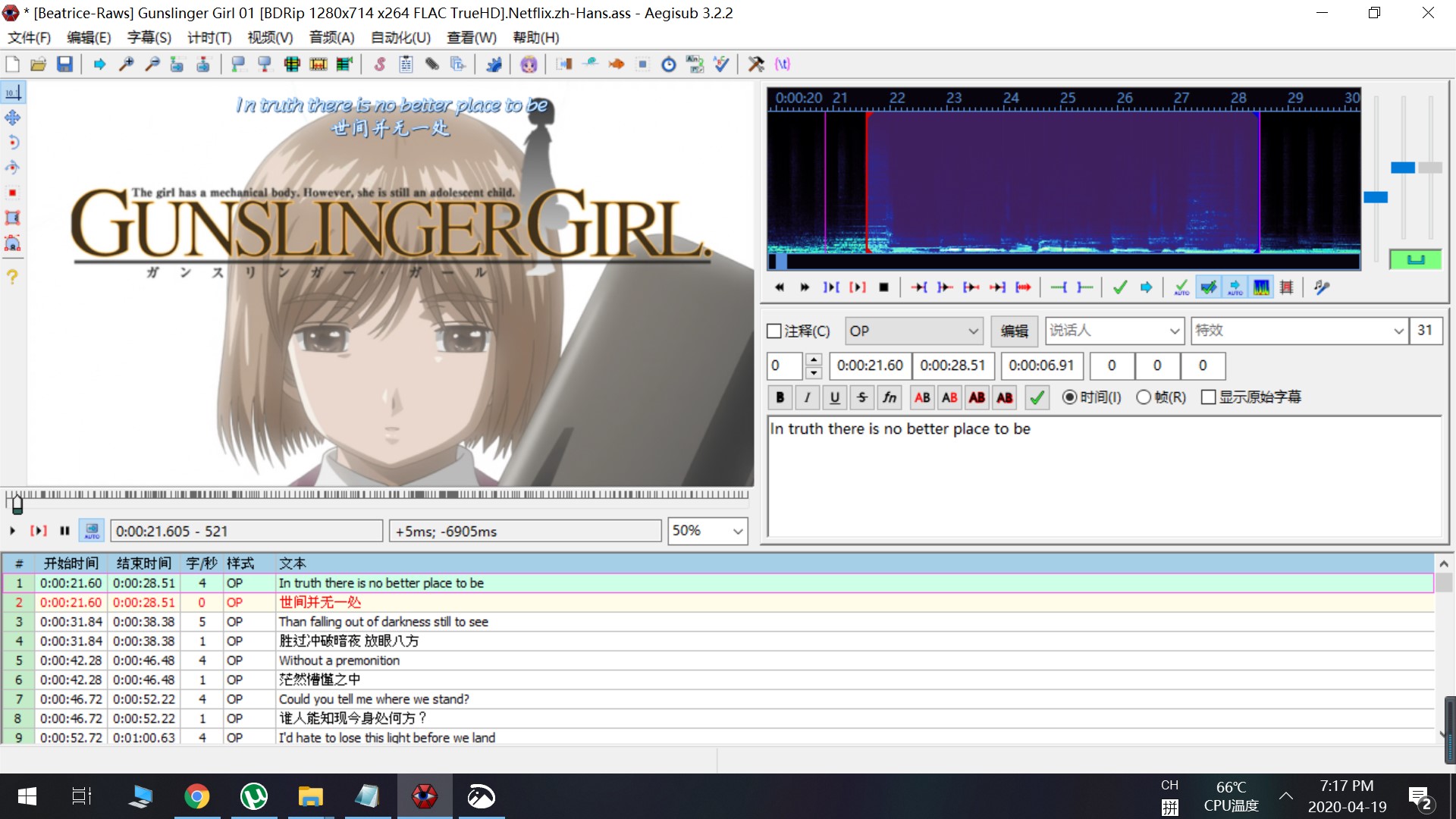The image size is (1456, 819).
Task: Open Shift Times dialog icon
Action: pyautogui.click(x=564, y=64)
